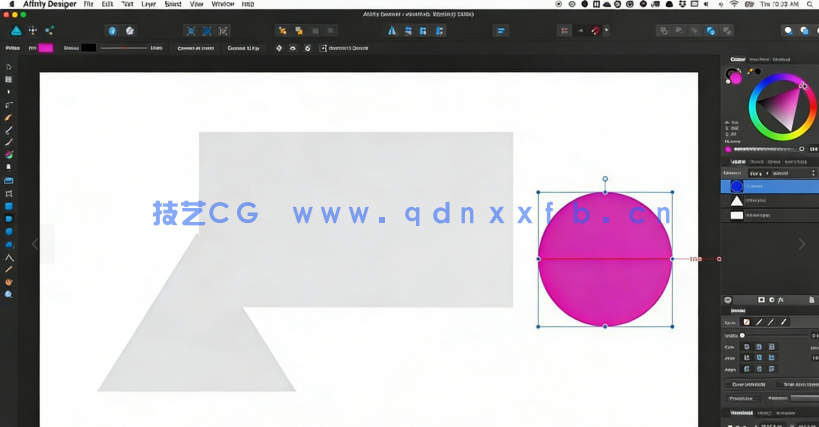Open the Help menu
This screenshot has height=427, width=819.
click(248, 4)
